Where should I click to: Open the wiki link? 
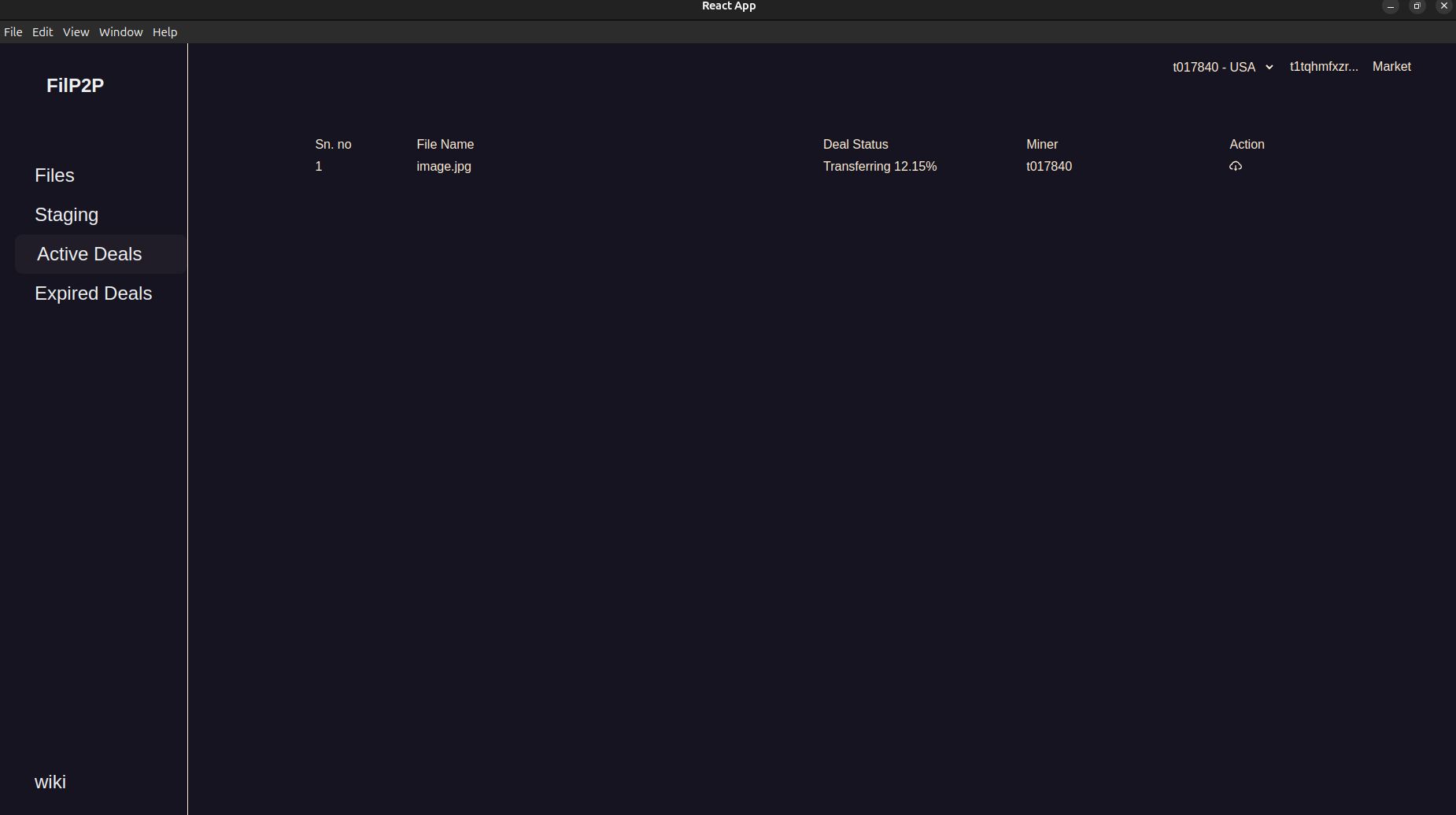click(50, 782)
